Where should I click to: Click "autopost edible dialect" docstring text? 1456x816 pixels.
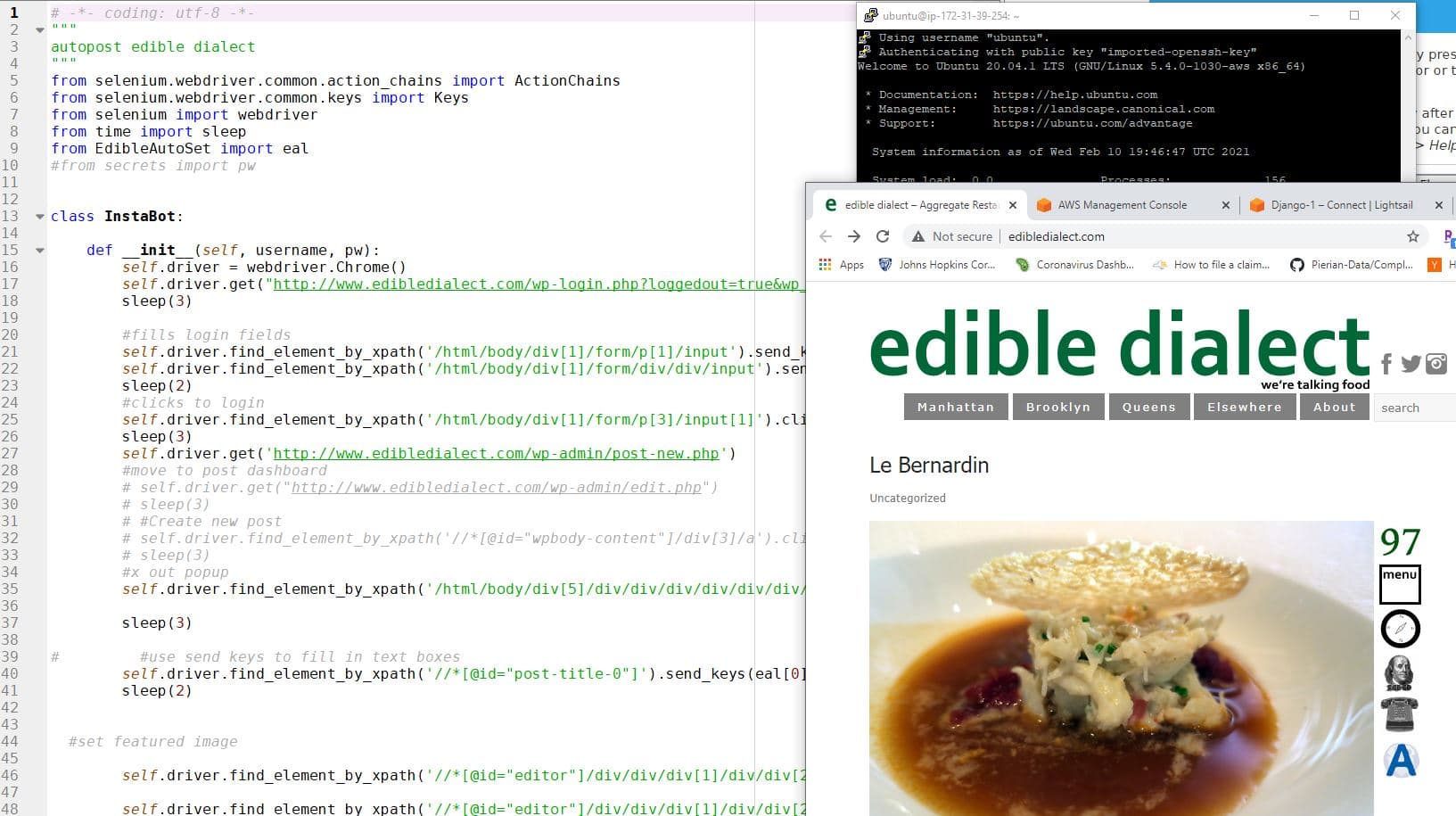[152, 46]
